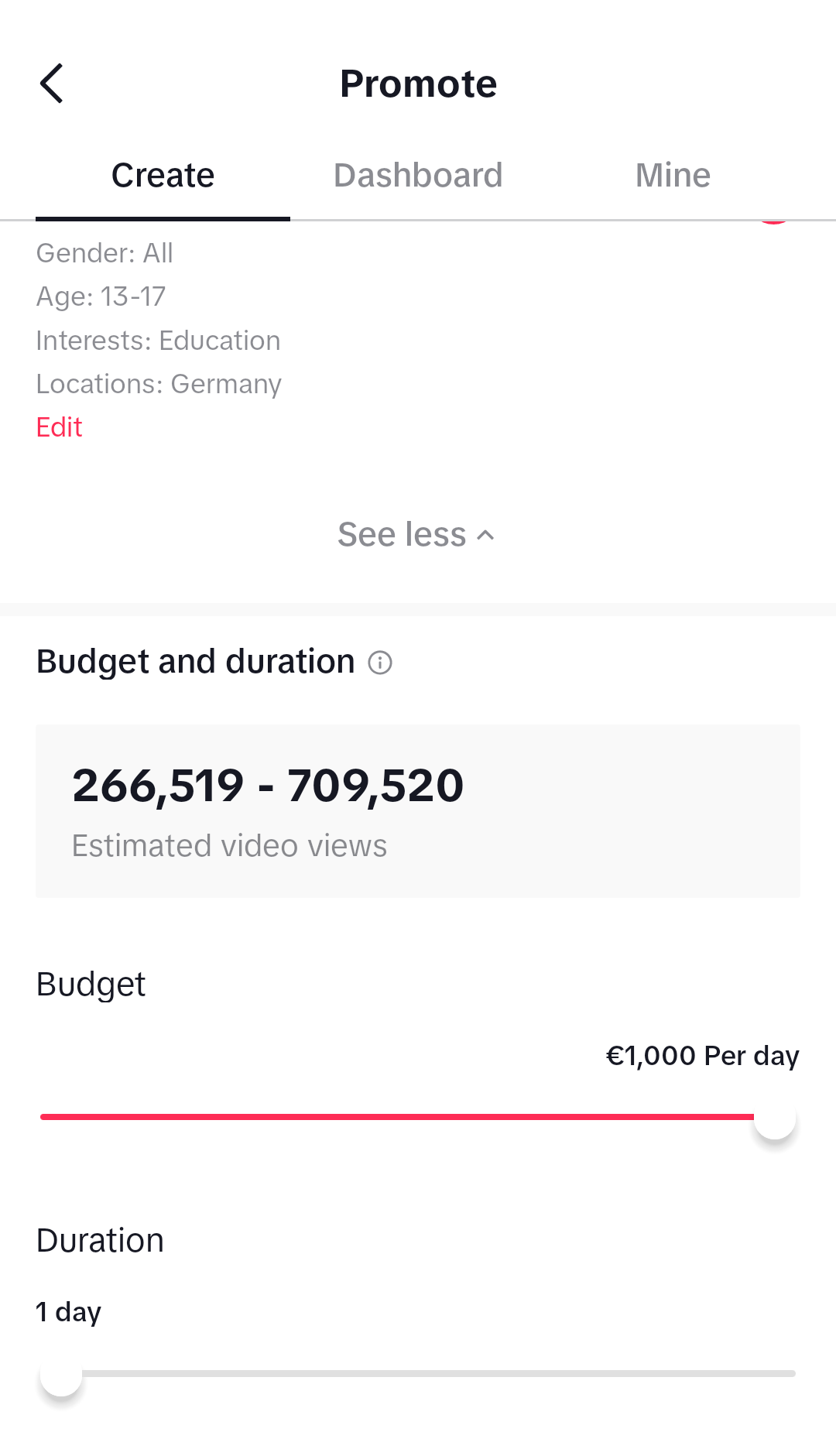
Task: Collapse audience details with See less
Action: pyautogui.click(x=403, y=535)
